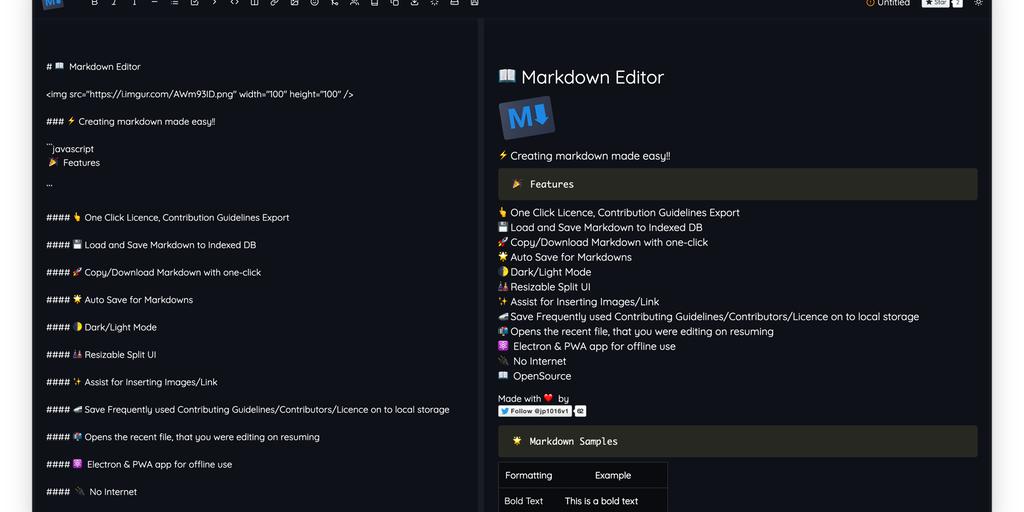Click '#### Save Frequently used Contributing' editor line
Image resolution: width=1024 pixels, height=512 pixels.
(x=248, y=409)
